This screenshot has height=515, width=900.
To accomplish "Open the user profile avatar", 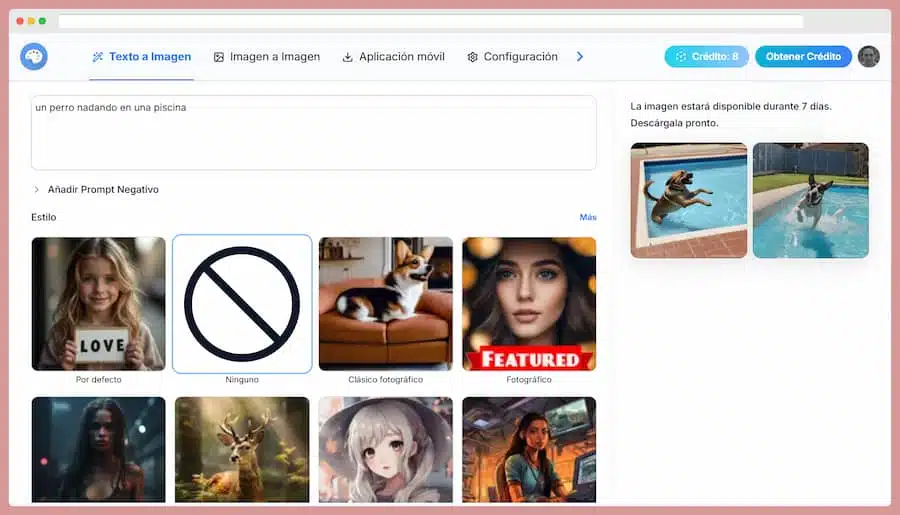I will coord(868,57).
